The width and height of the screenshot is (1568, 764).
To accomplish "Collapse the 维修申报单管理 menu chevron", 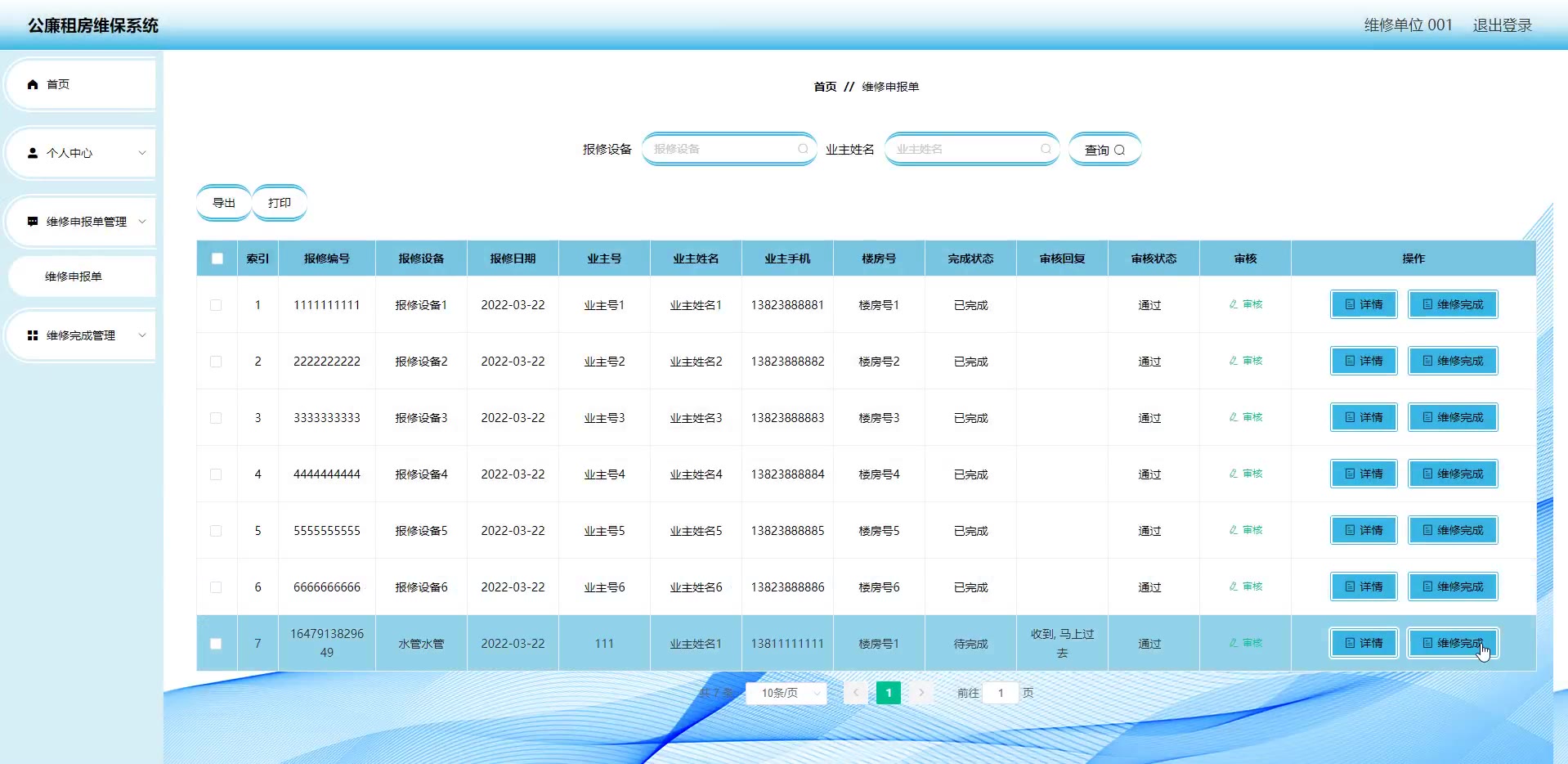I will point(142,222).
